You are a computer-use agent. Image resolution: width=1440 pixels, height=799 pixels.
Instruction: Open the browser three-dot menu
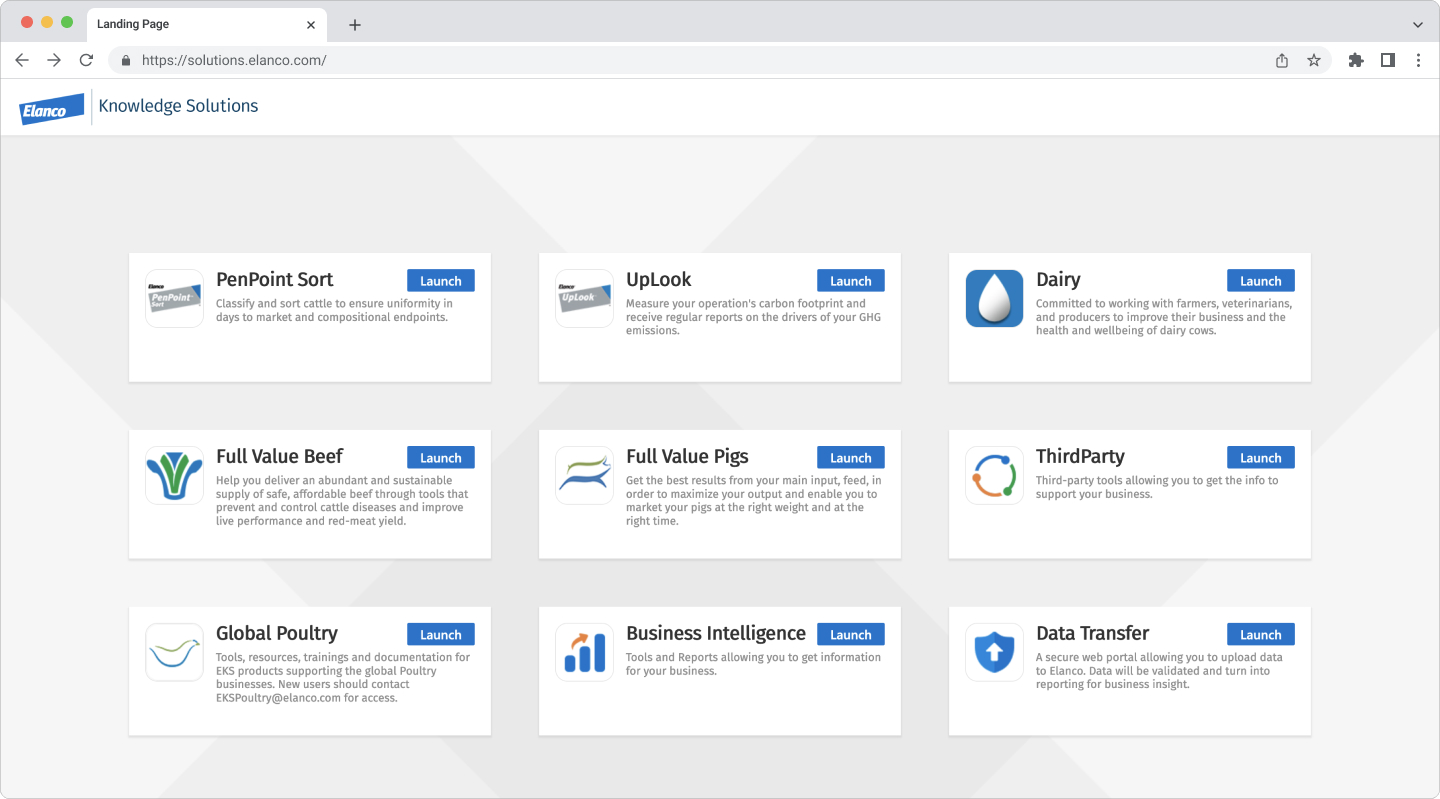(x=1418, y=60)
